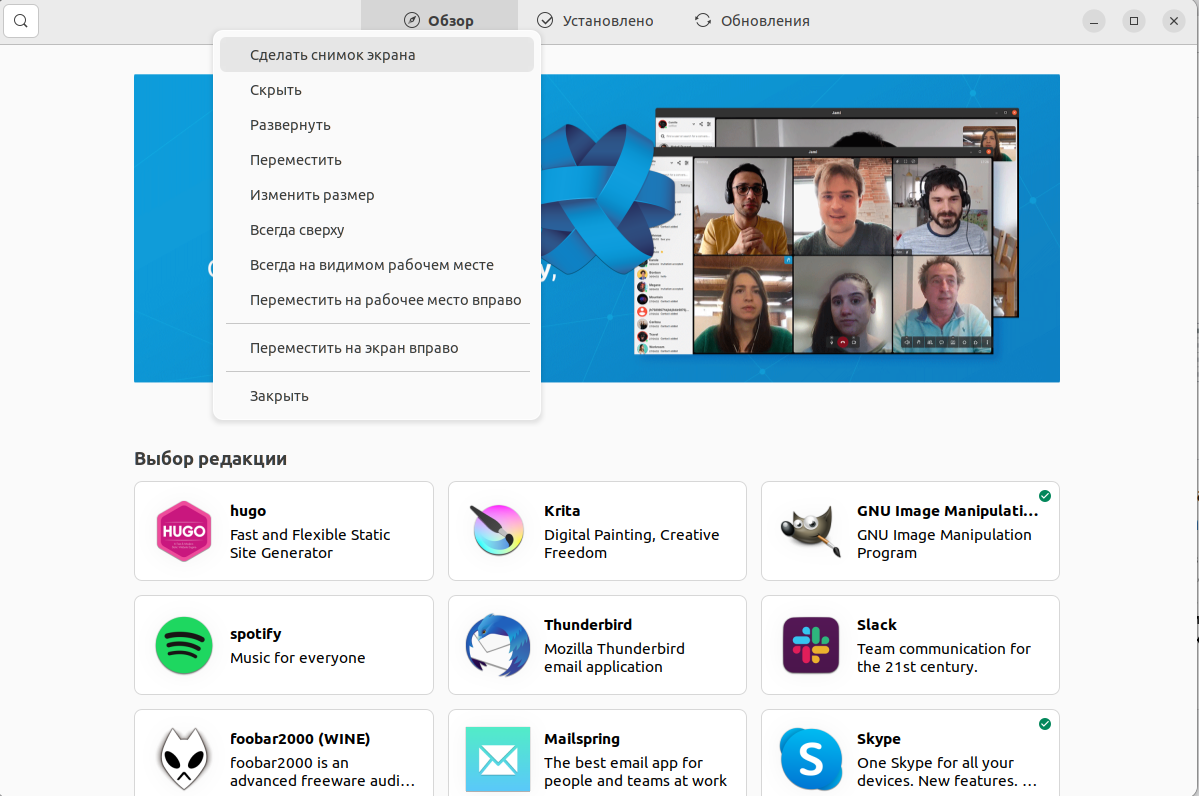Select Скрыть in the window menu
The height and width of the screenshot is (796, 1199).
click(377, 90)
